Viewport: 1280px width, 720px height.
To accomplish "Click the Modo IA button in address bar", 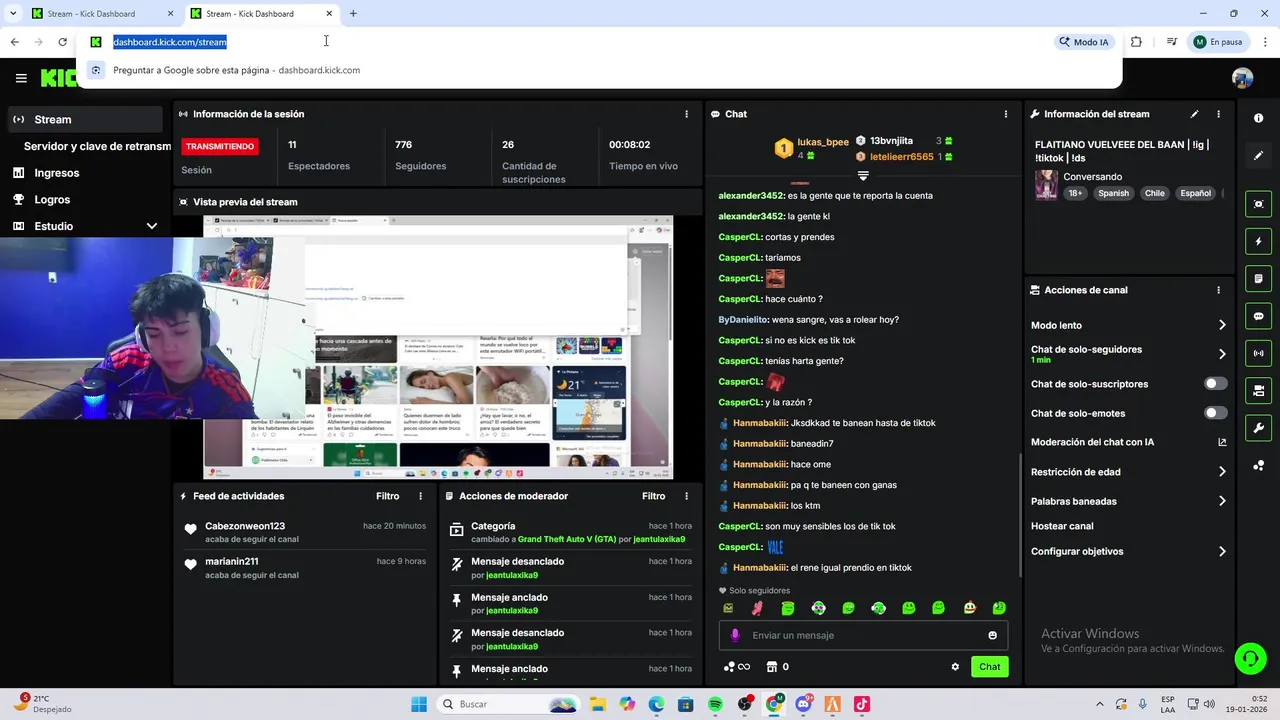I will (x=1084, y=42).
